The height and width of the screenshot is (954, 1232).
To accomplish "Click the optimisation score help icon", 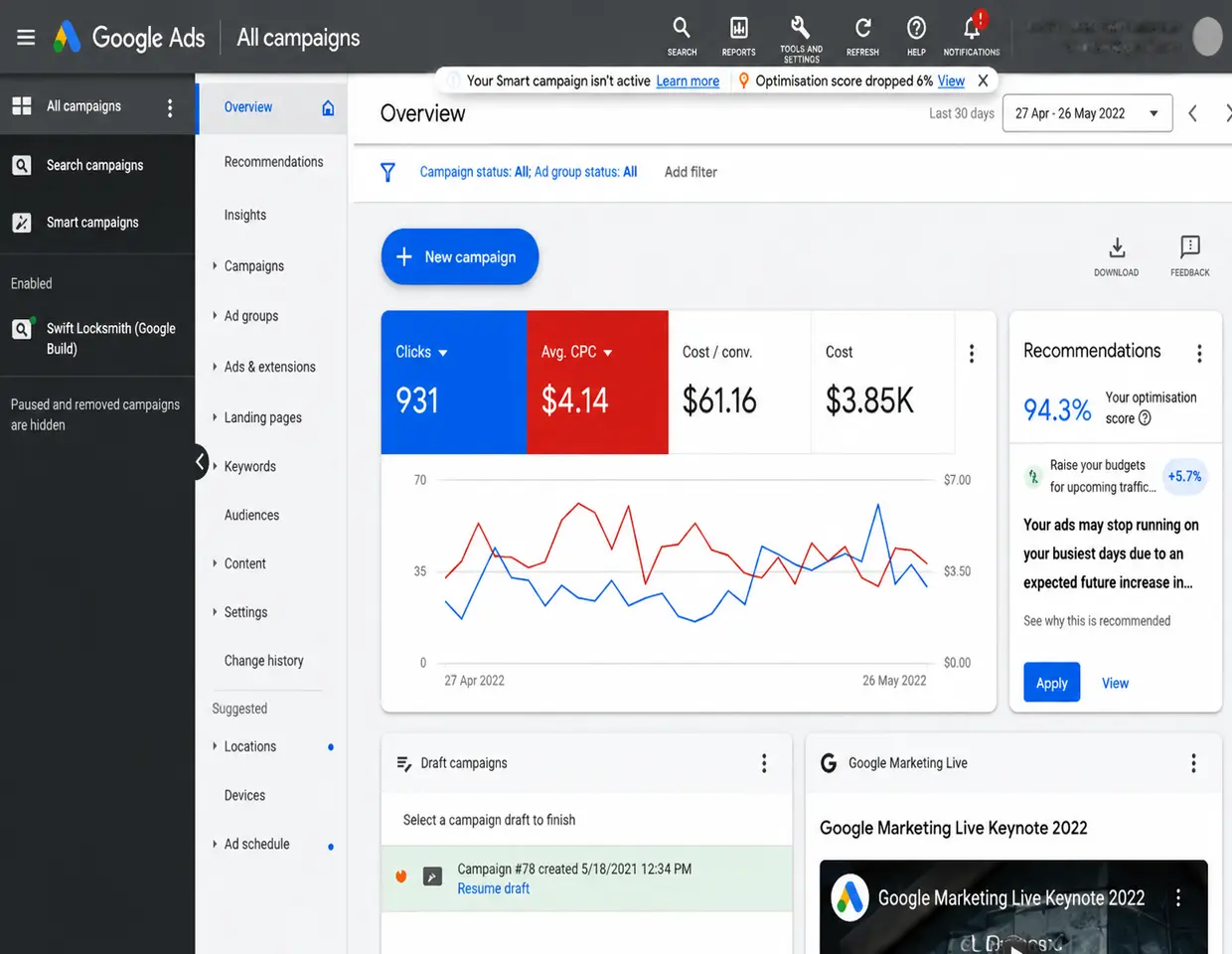I will (x=1145, y=418).
